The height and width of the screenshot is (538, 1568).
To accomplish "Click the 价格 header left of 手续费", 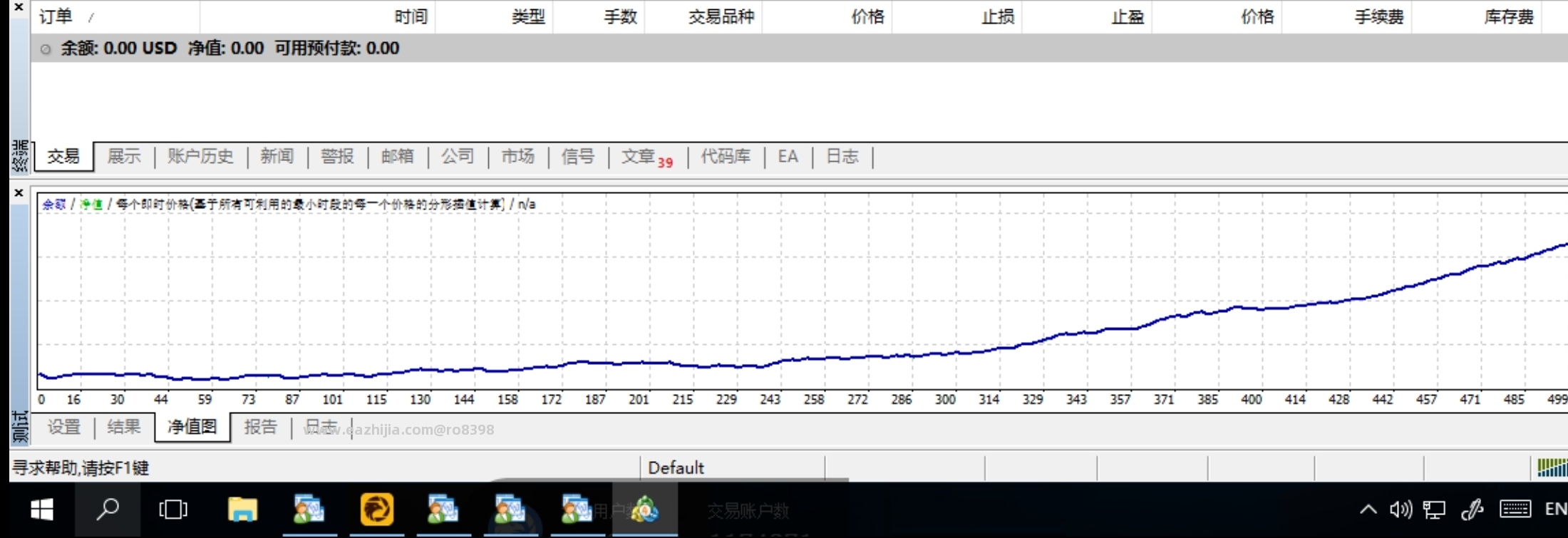I will click(1217, 17).
